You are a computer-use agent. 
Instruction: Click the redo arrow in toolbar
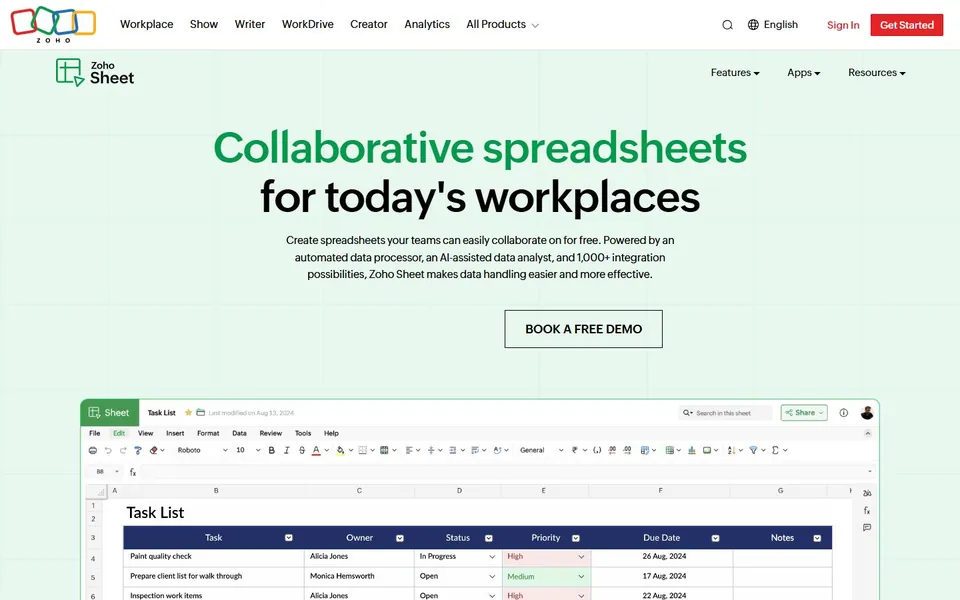click(123, 450)
